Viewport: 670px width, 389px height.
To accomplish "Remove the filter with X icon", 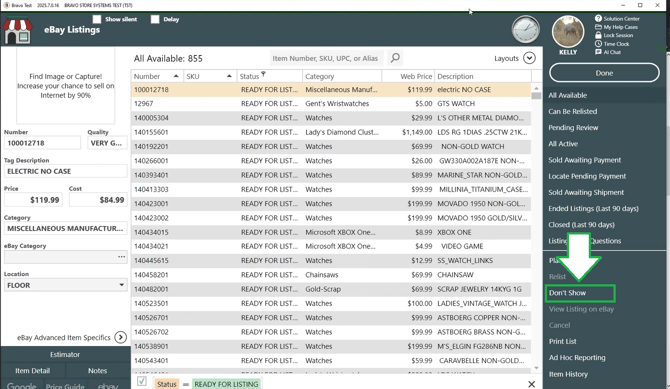I will coord(532,384).
